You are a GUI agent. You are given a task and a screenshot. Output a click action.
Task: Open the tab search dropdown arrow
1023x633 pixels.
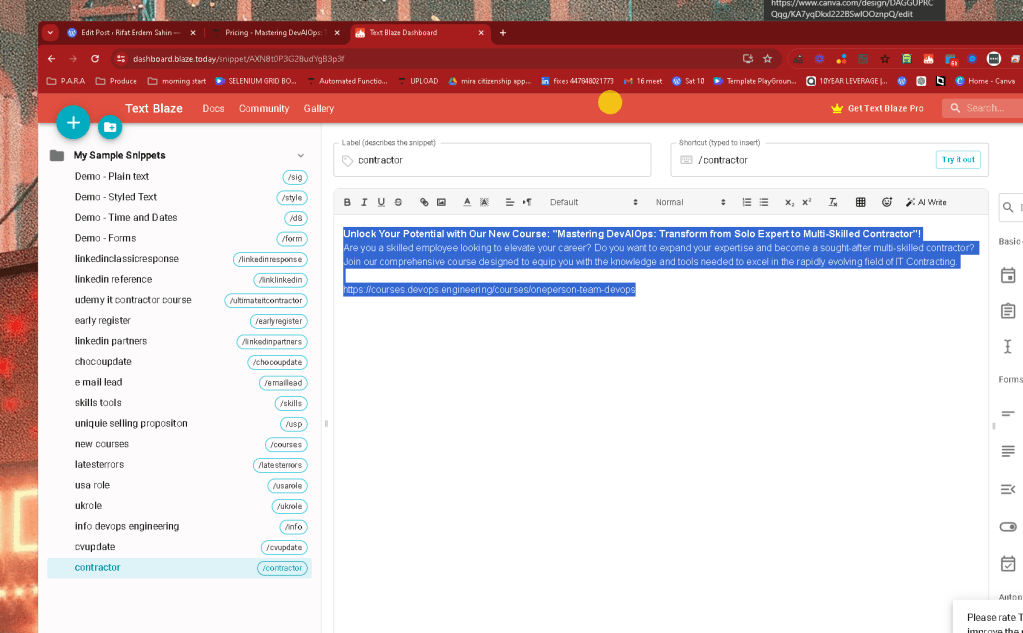[x=50, y=33]
